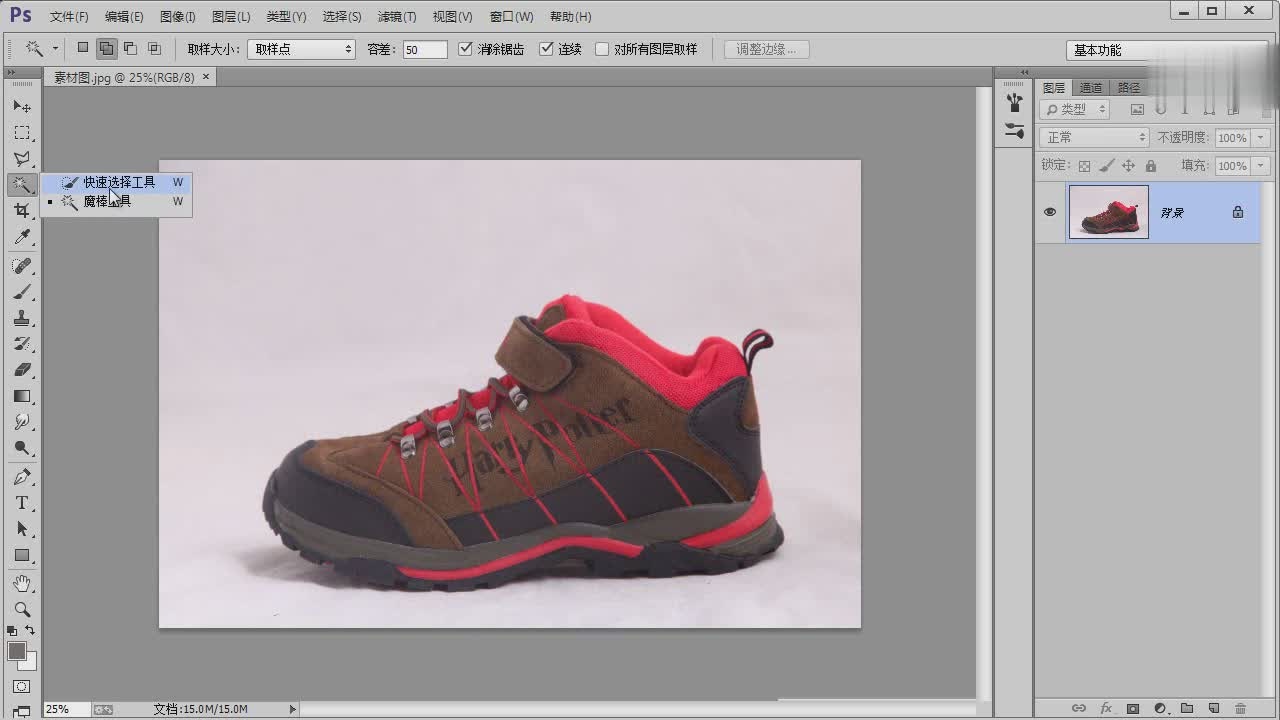1280x720 pixels.
Task: Toggle lock all padlock icon
Action: [1151, 166]
